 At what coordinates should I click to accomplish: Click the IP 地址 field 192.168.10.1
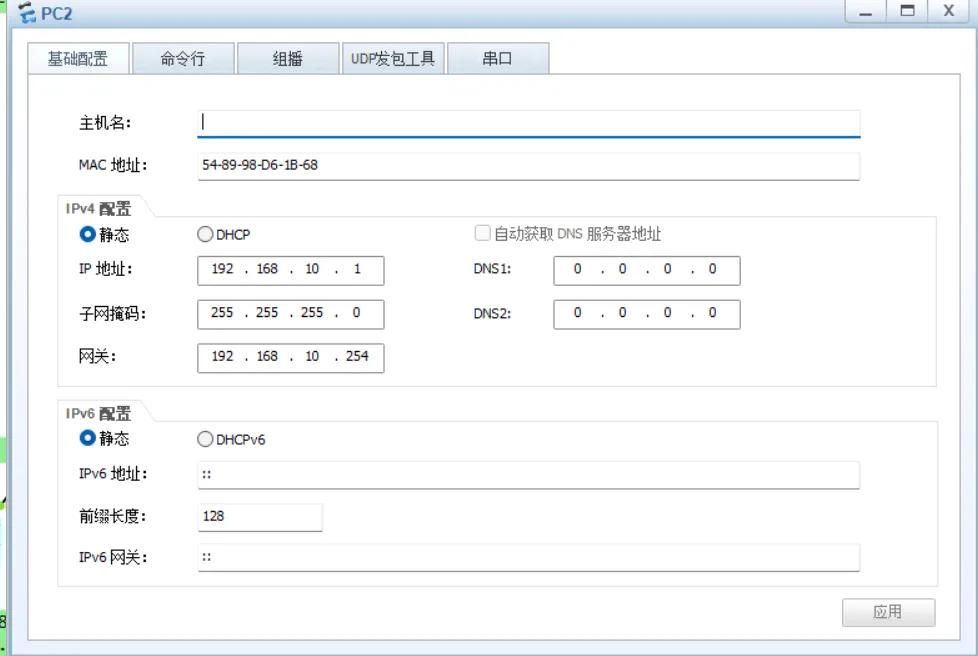point(291,271)
